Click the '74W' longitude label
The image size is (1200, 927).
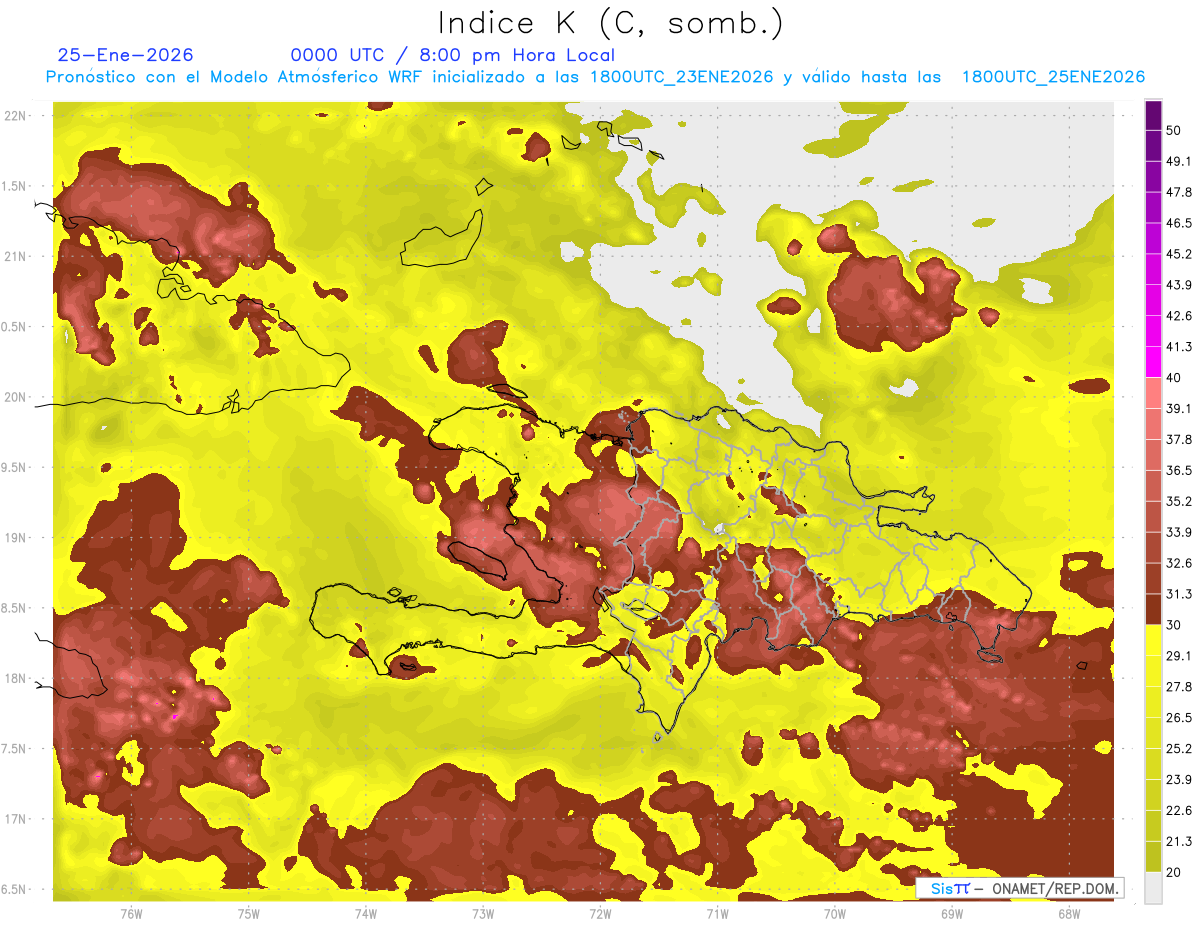(x=366, y=914)
